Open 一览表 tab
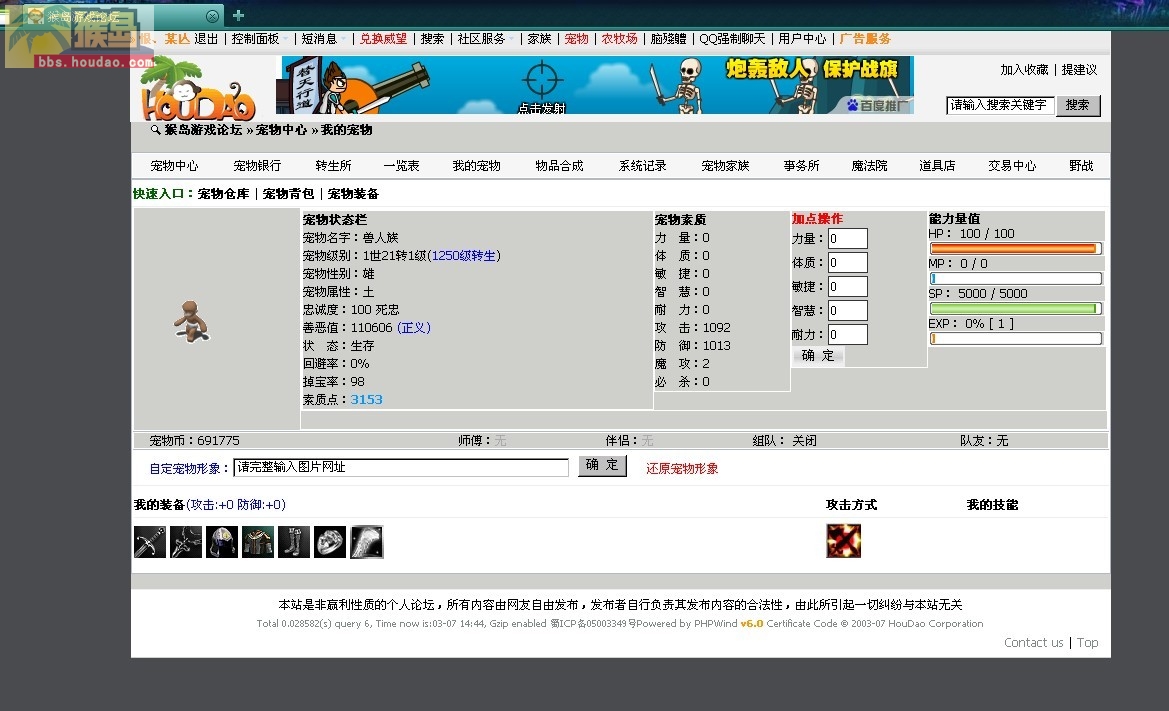Viewport: 1169px width, 711px height. click(402, 165)
